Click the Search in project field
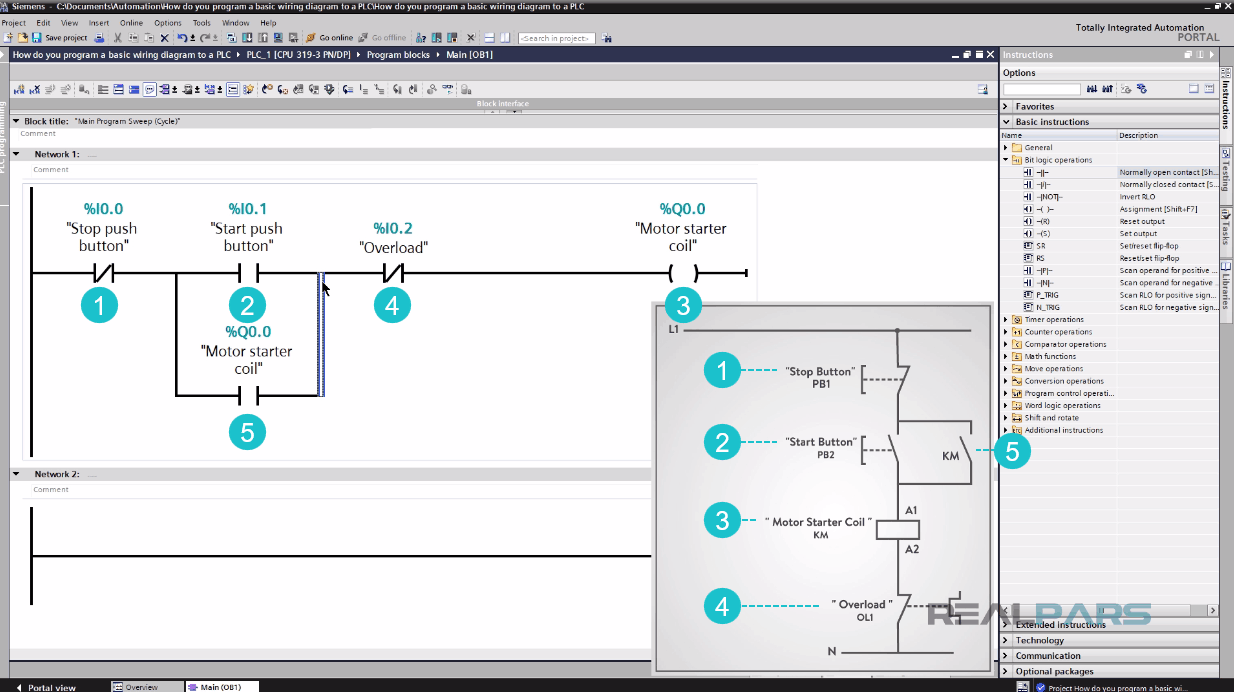Viewport: 1234px width, 692px height. pos(557,37)
